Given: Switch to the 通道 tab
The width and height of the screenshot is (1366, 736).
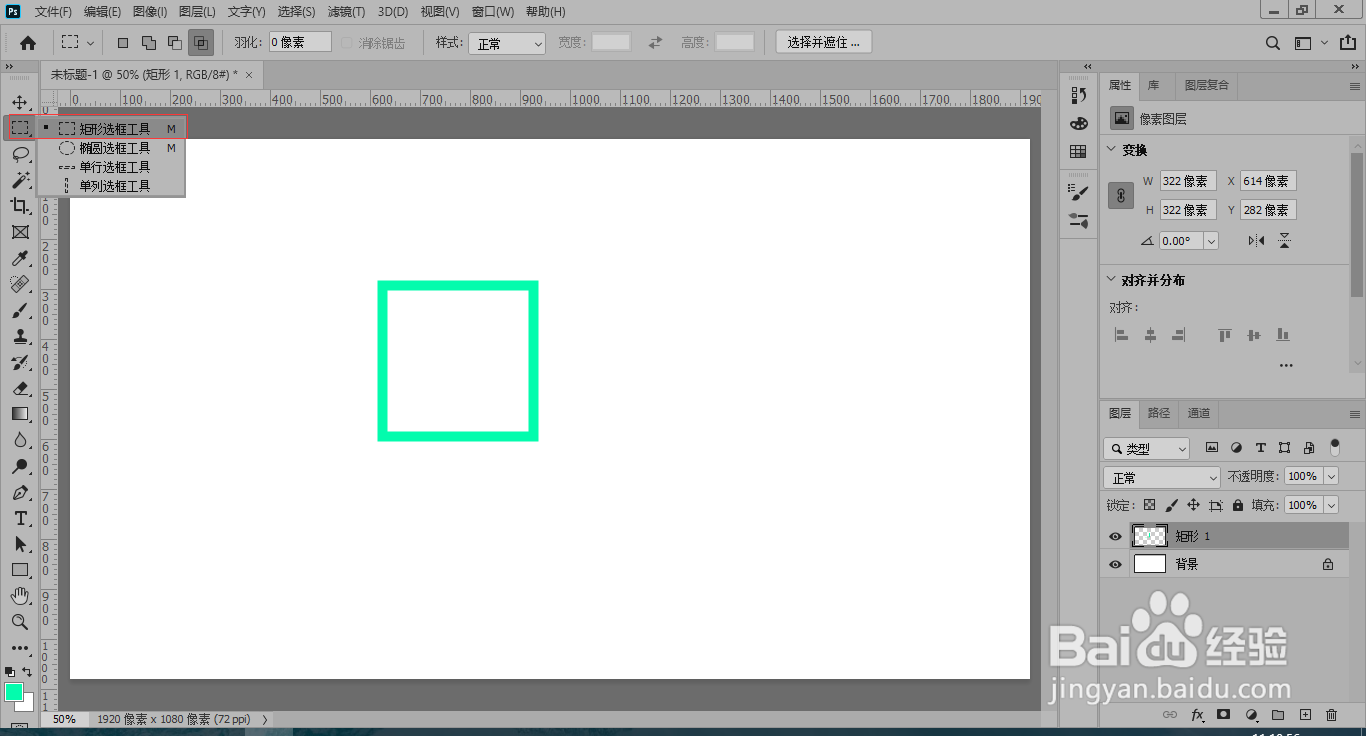Looking at the screenshot, I should click(x=1199, y=413).
